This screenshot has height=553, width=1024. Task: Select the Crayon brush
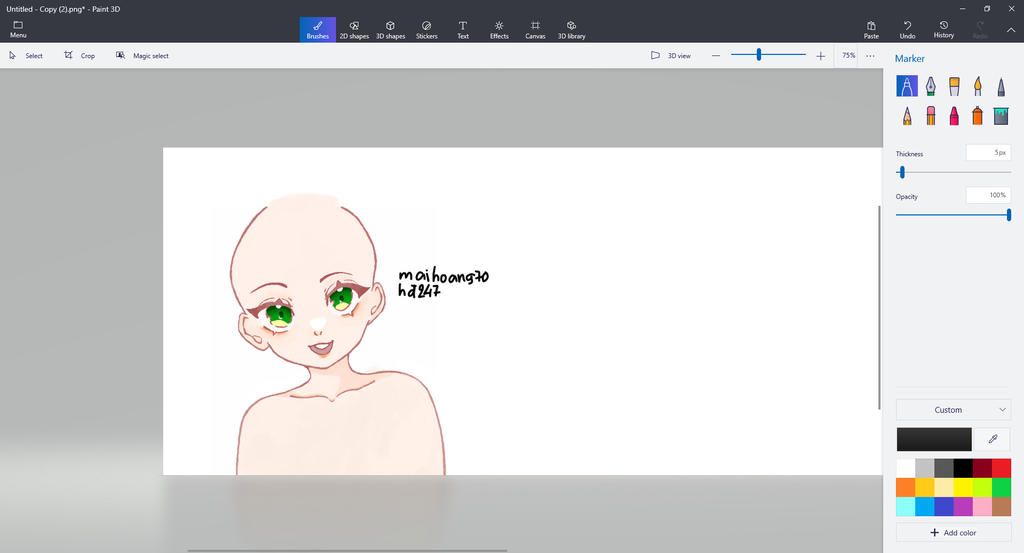click(954, 116)
